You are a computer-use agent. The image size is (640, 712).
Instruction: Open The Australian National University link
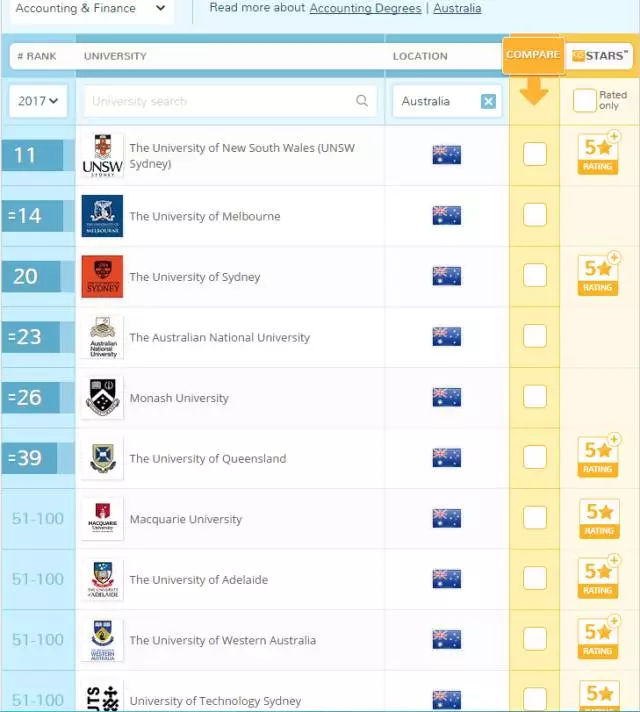point(220,337)
